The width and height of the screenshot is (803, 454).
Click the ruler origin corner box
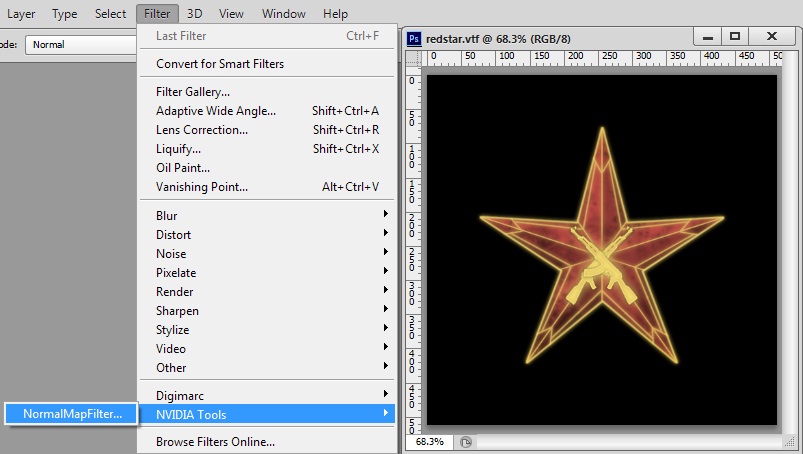point(413,58)
